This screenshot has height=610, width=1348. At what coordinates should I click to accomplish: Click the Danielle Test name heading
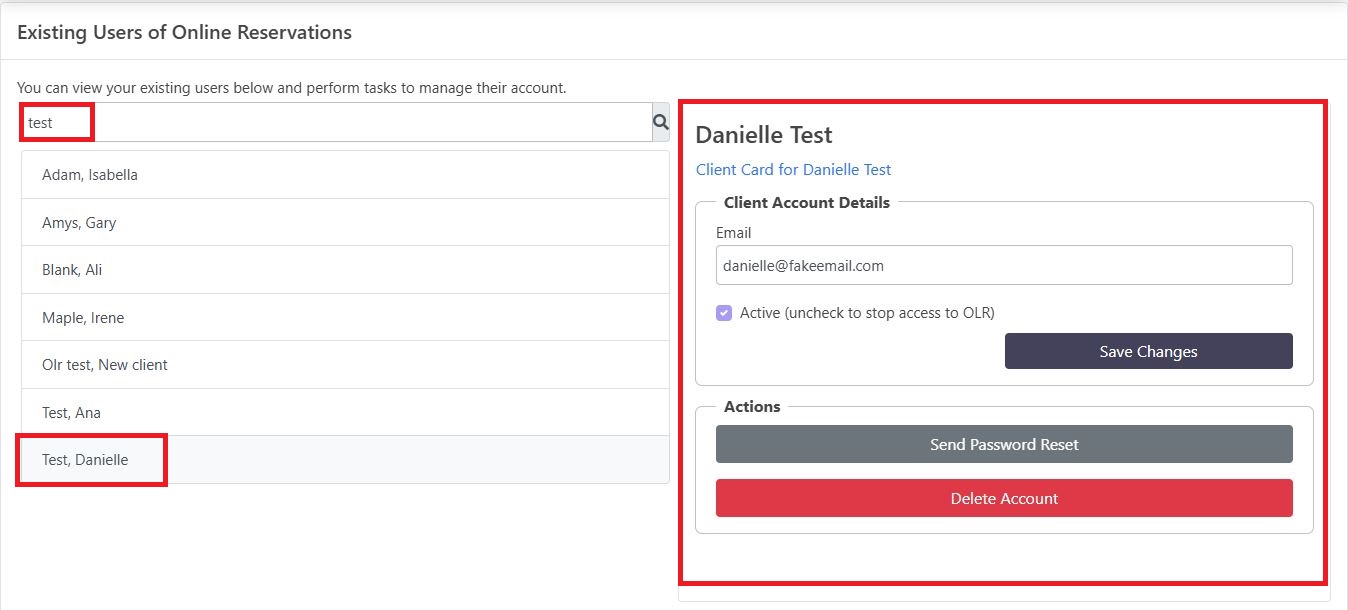[764, 135]
